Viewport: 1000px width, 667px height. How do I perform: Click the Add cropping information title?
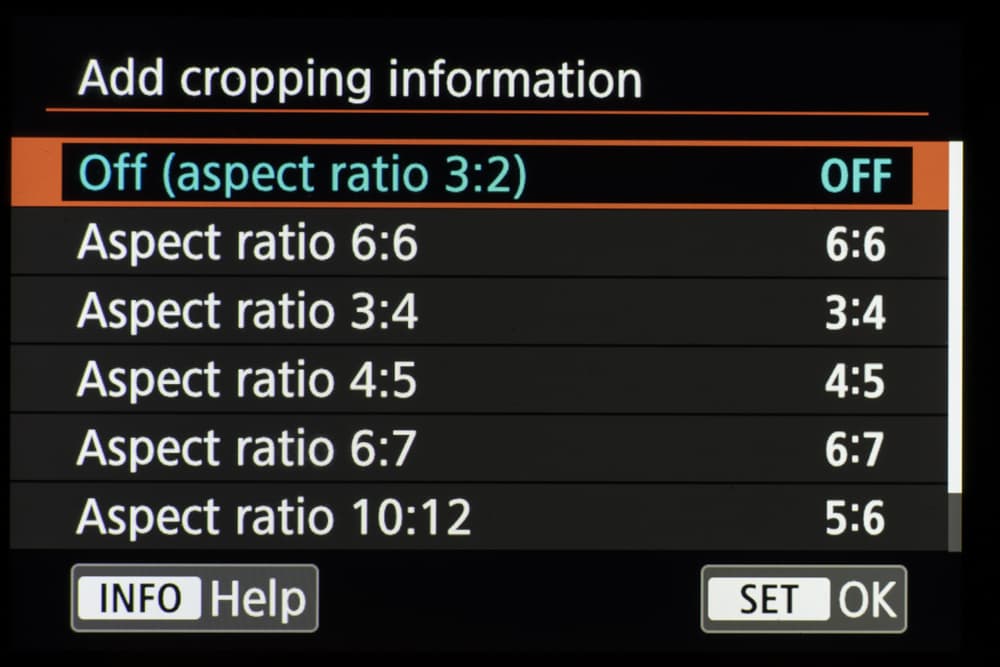tap(359, 79)
